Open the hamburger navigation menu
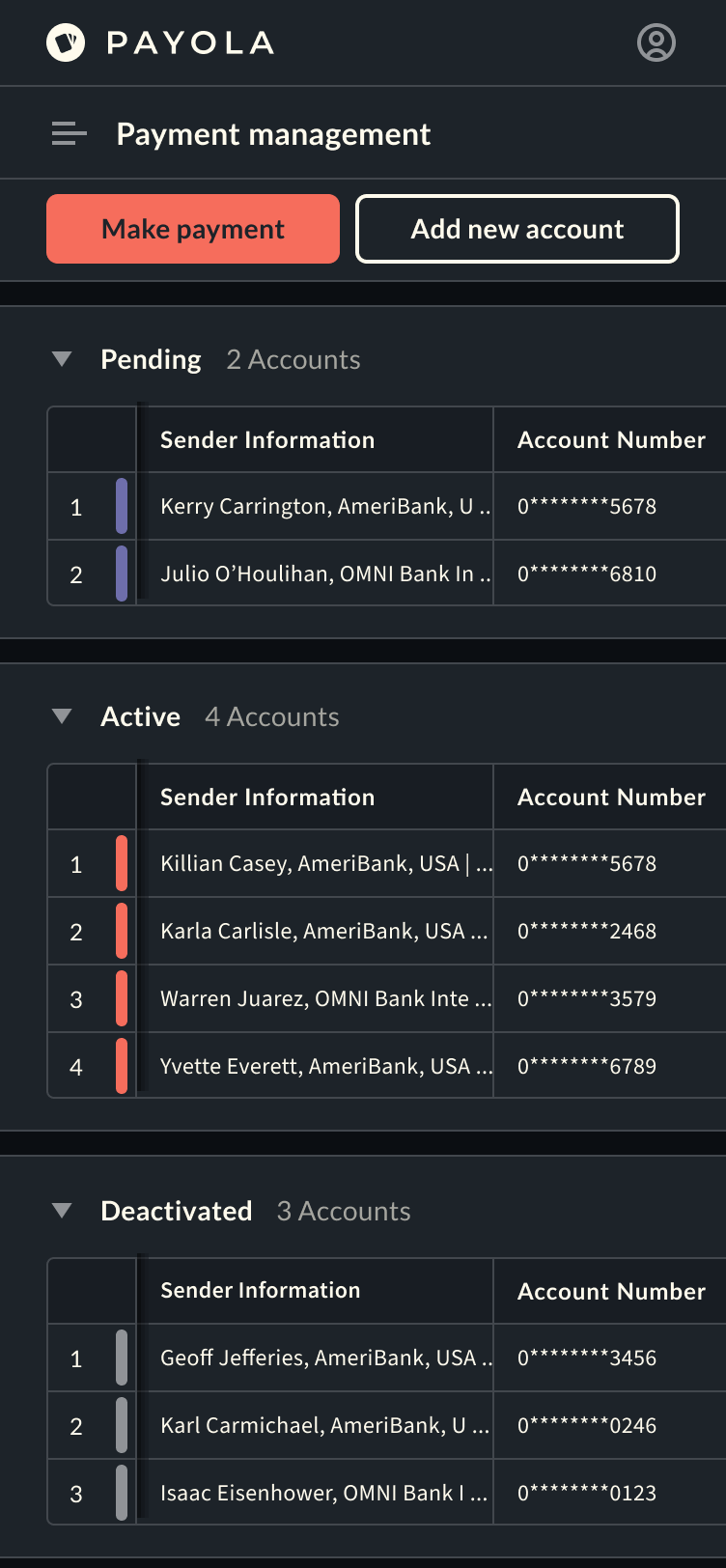Viewport: 726px width, 1568px height. coord(70,134)
